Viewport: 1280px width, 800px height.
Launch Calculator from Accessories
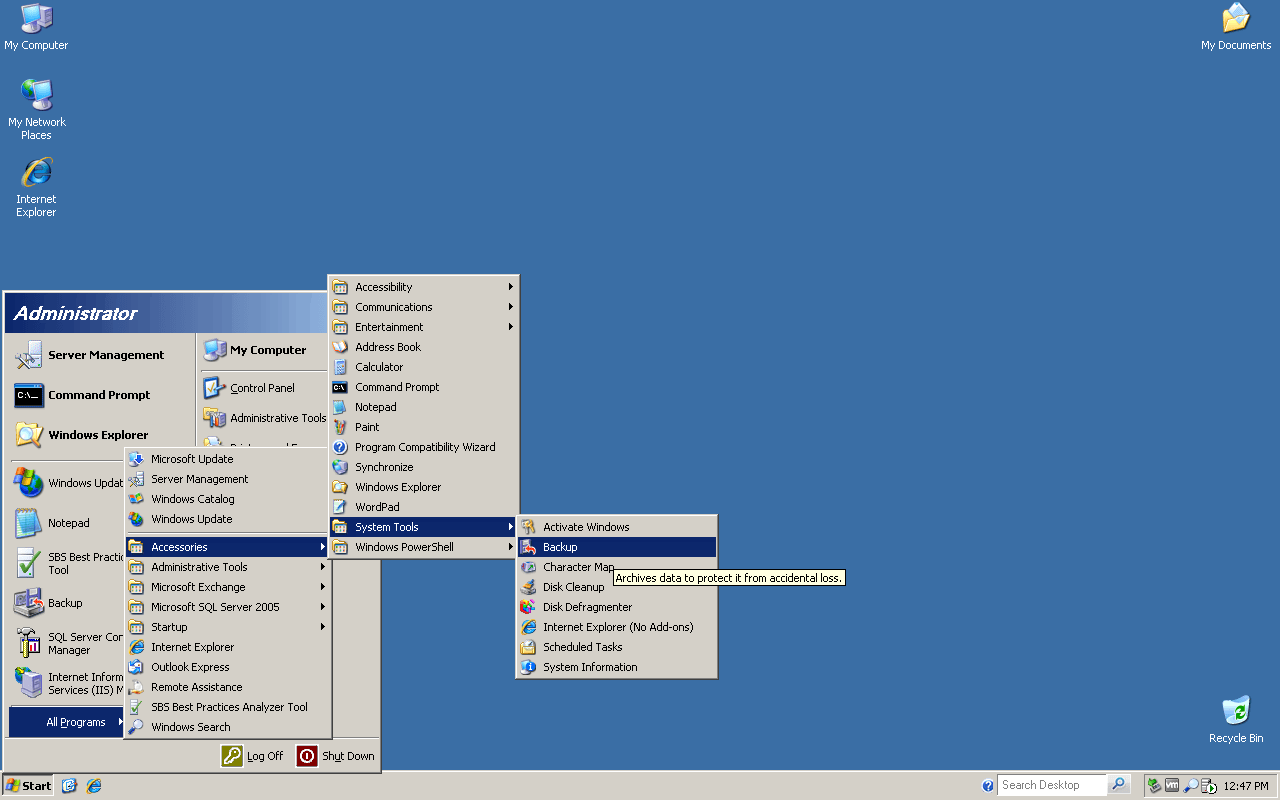click(423, 367)
